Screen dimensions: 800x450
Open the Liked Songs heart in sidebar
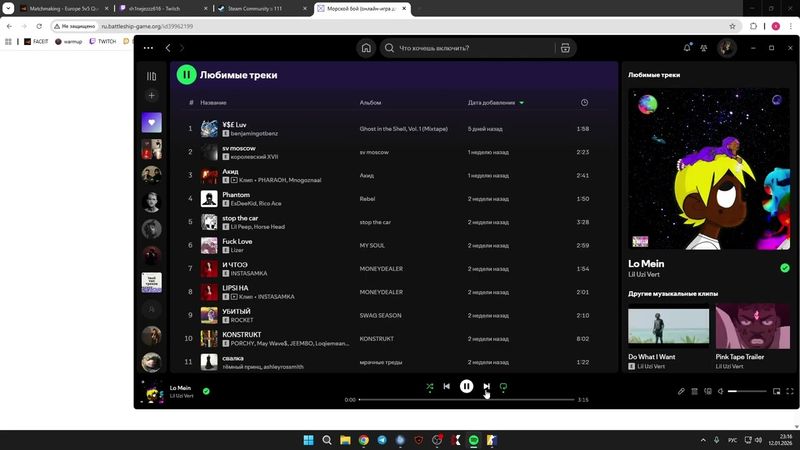152,123
